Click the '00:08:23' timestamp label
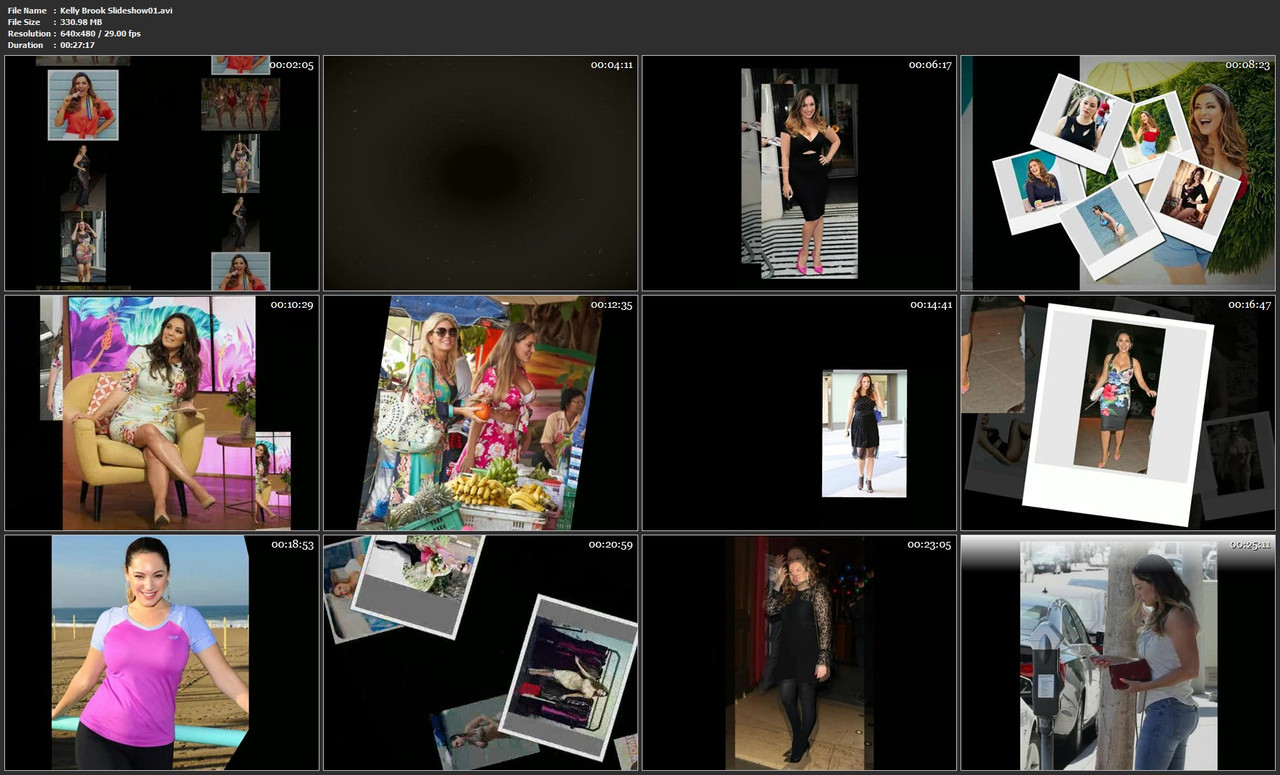 click(1249, 65)
